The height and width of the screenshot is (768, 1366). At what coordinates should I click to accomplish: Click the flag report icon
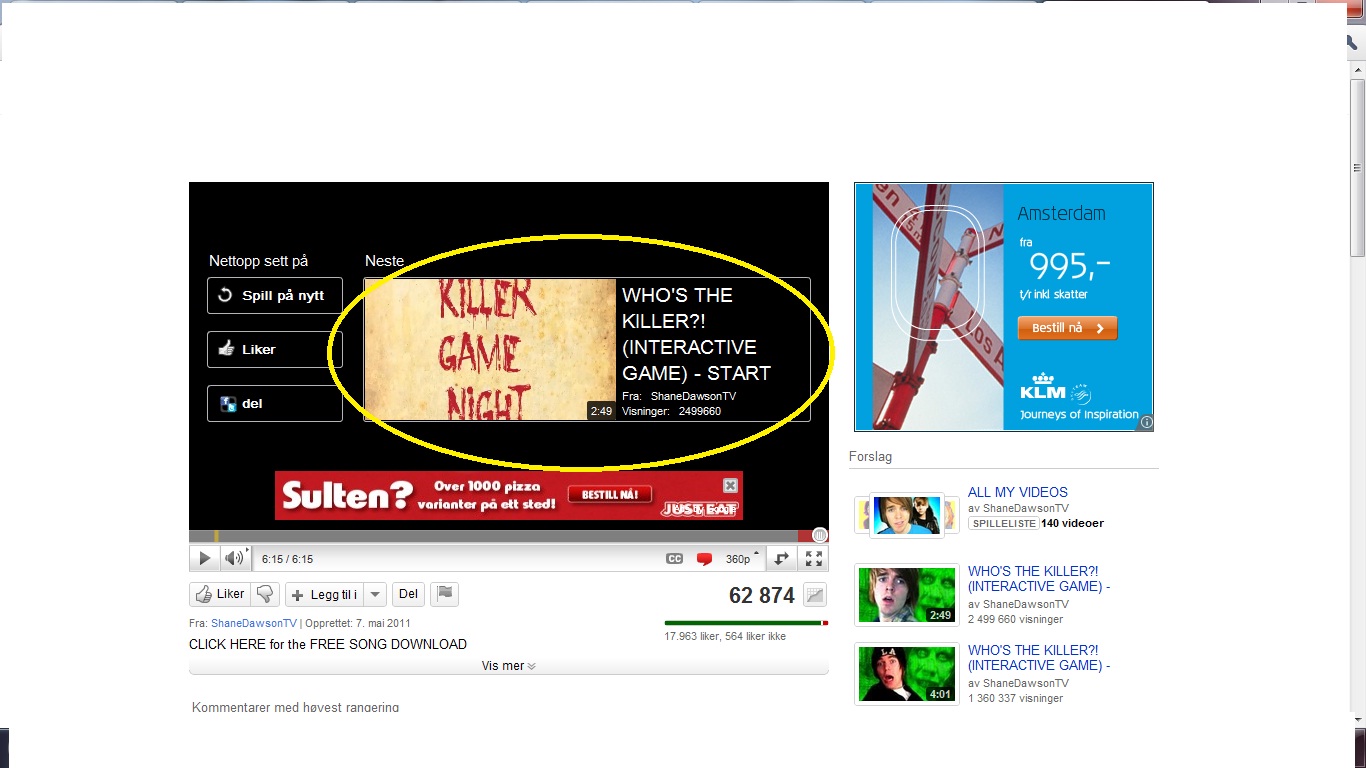445,594
